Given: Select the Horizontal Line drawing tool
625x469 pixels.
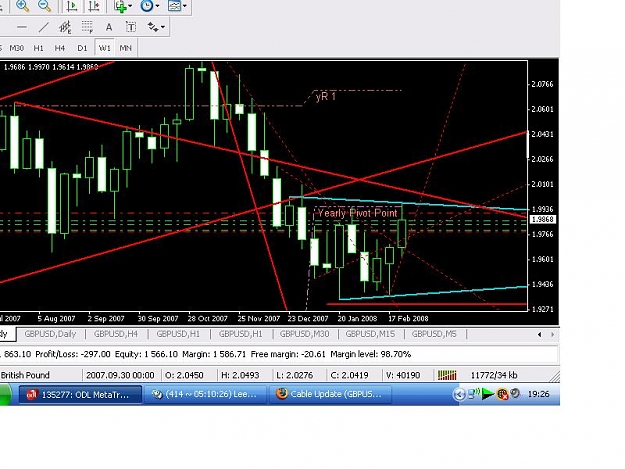Looking at the screenshot, I should 22,27.
